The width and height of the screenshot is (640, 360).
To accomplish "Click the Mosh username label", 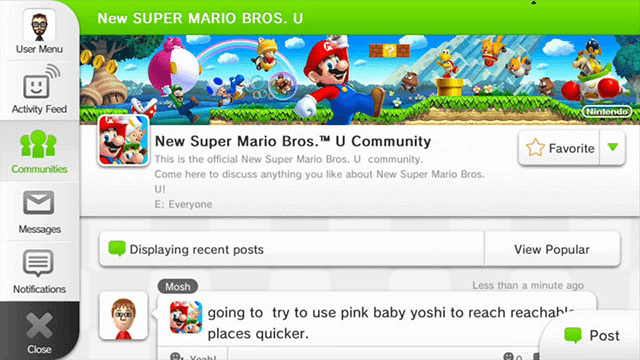I will pyautogui.click(x=178, y=287).
